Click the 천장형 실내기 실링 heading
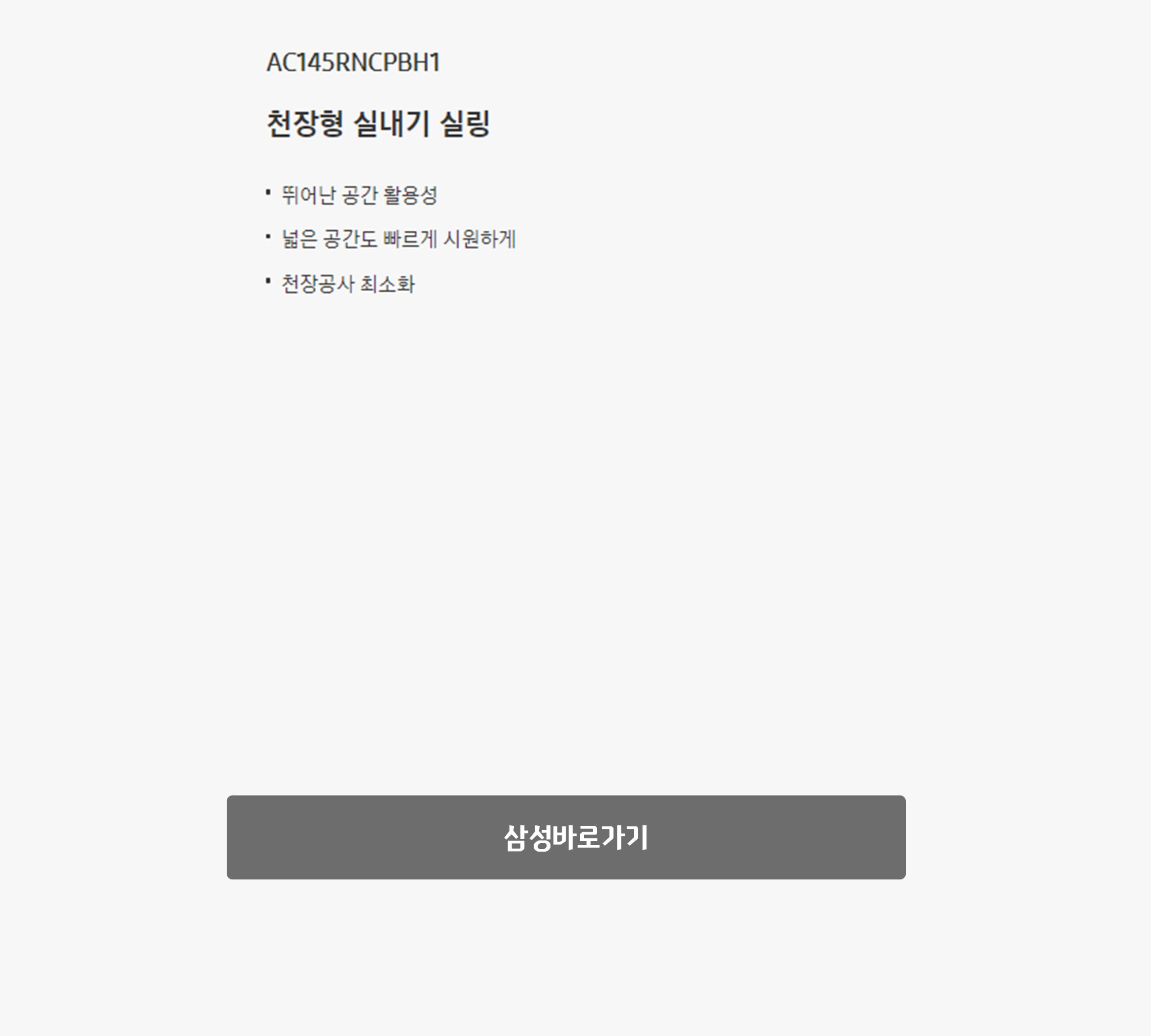The width and height of the screenshot is (1151, 1036). pyautogui.click(x=378, y=123)
